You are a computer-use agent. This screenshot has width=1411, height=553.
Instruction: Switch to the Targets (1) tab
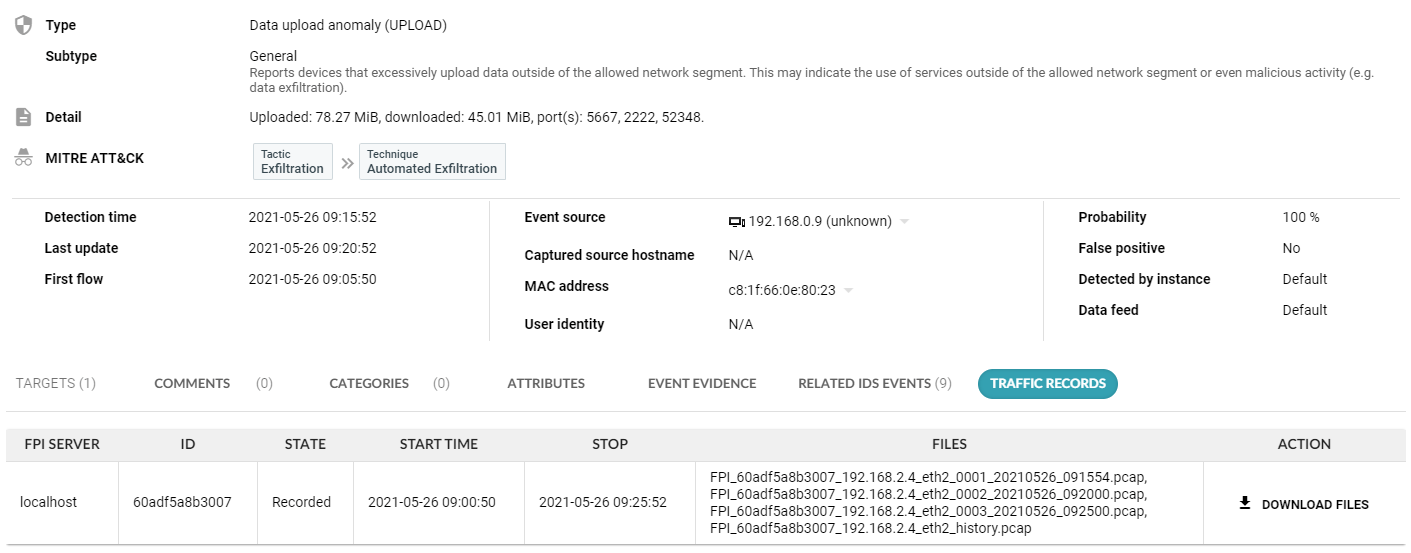(56, 383)
